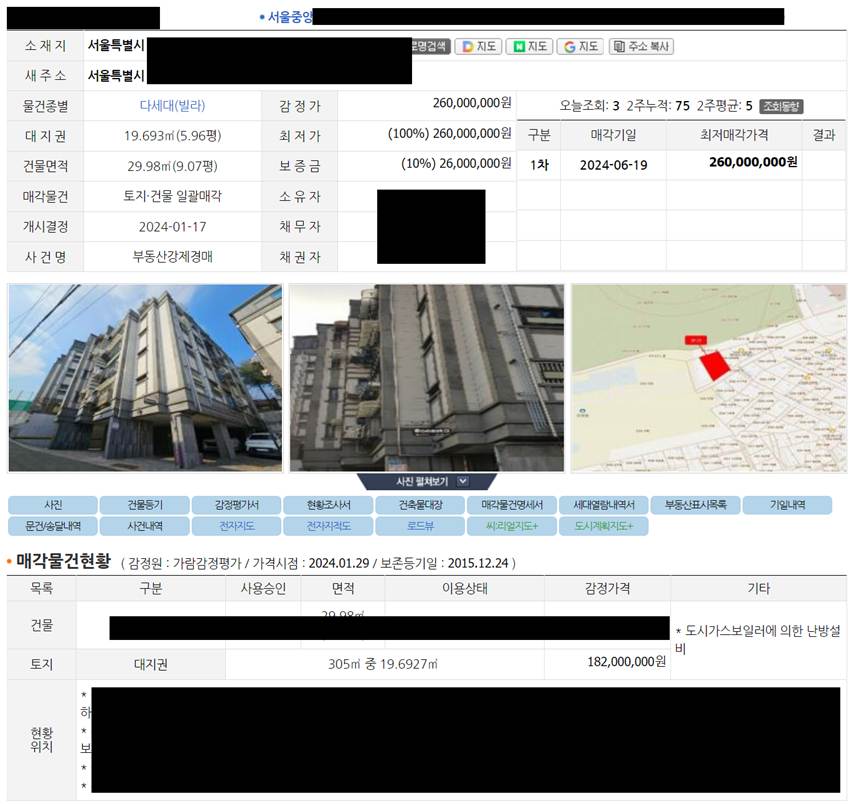Open the 건물등기 building registry tab

145,505
